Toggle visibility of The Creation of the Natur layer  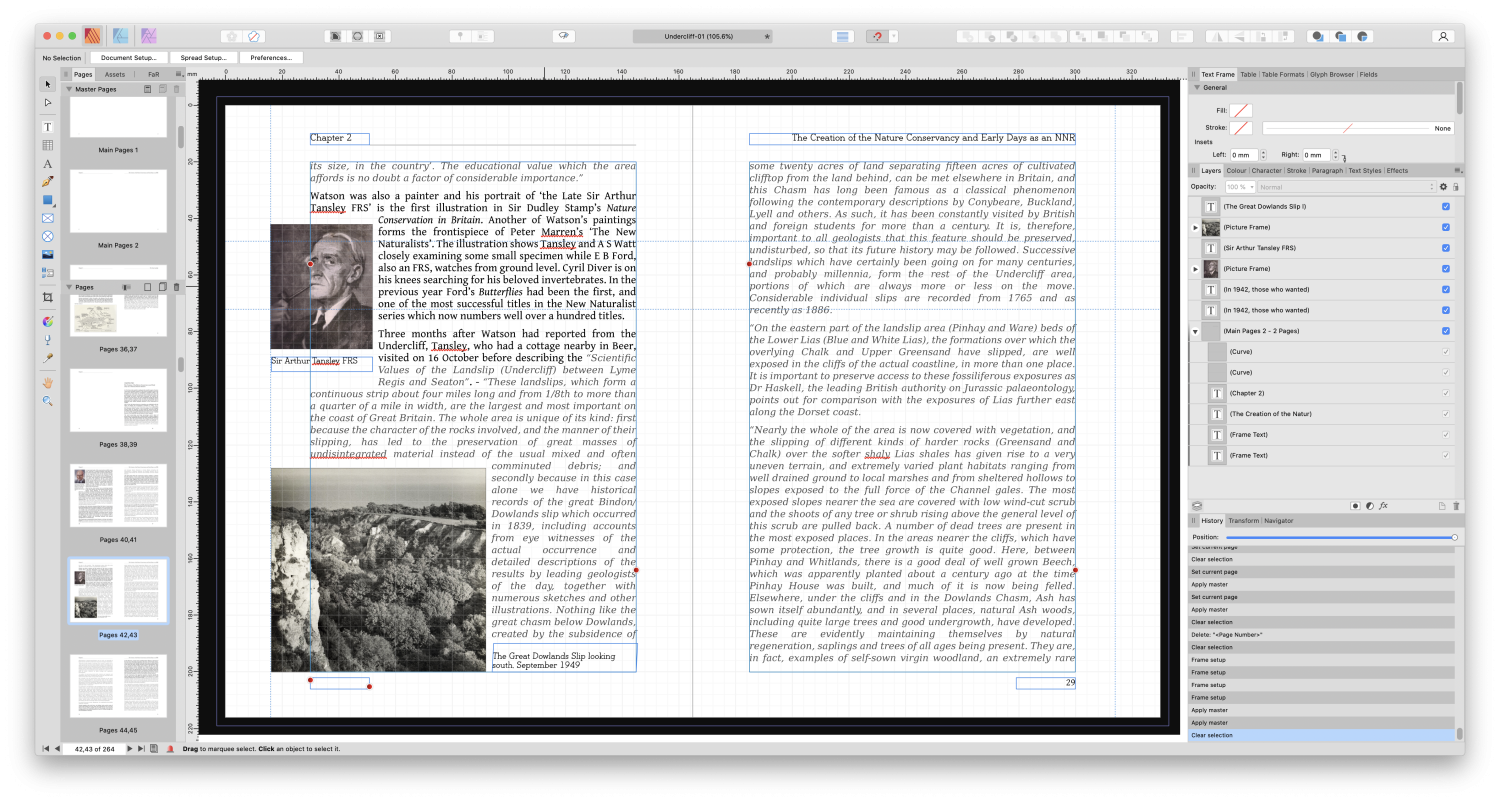[x=1446, y=414]
